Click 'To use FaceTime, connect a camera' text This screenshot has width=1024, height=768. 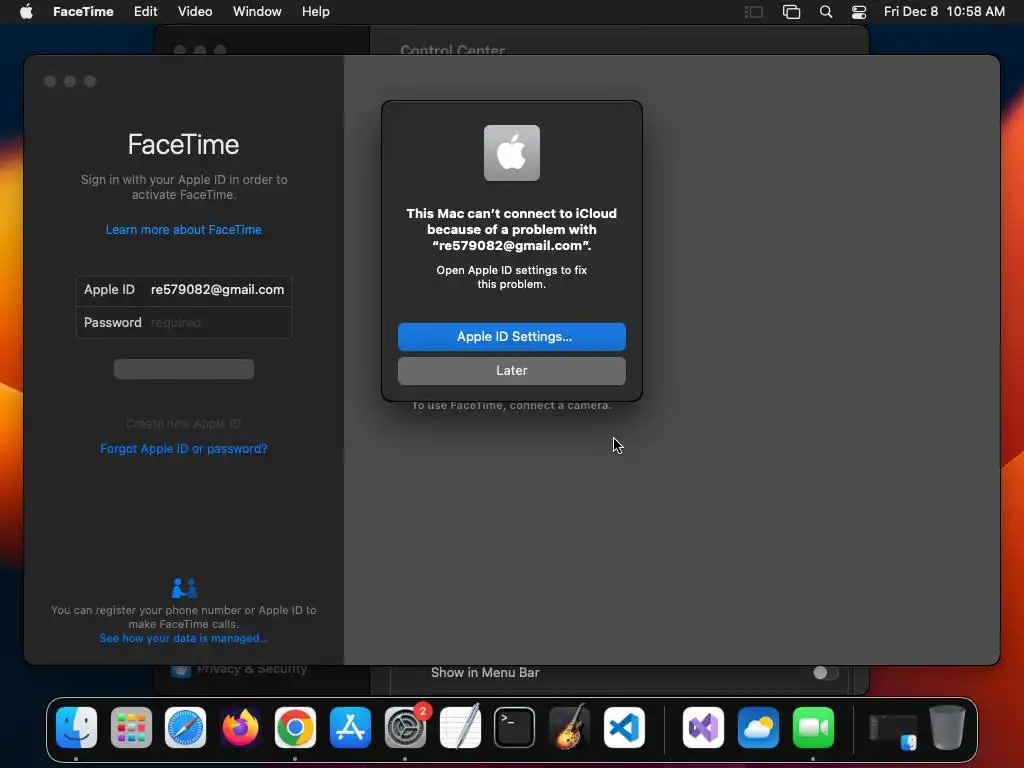click(x=511, y=405)
